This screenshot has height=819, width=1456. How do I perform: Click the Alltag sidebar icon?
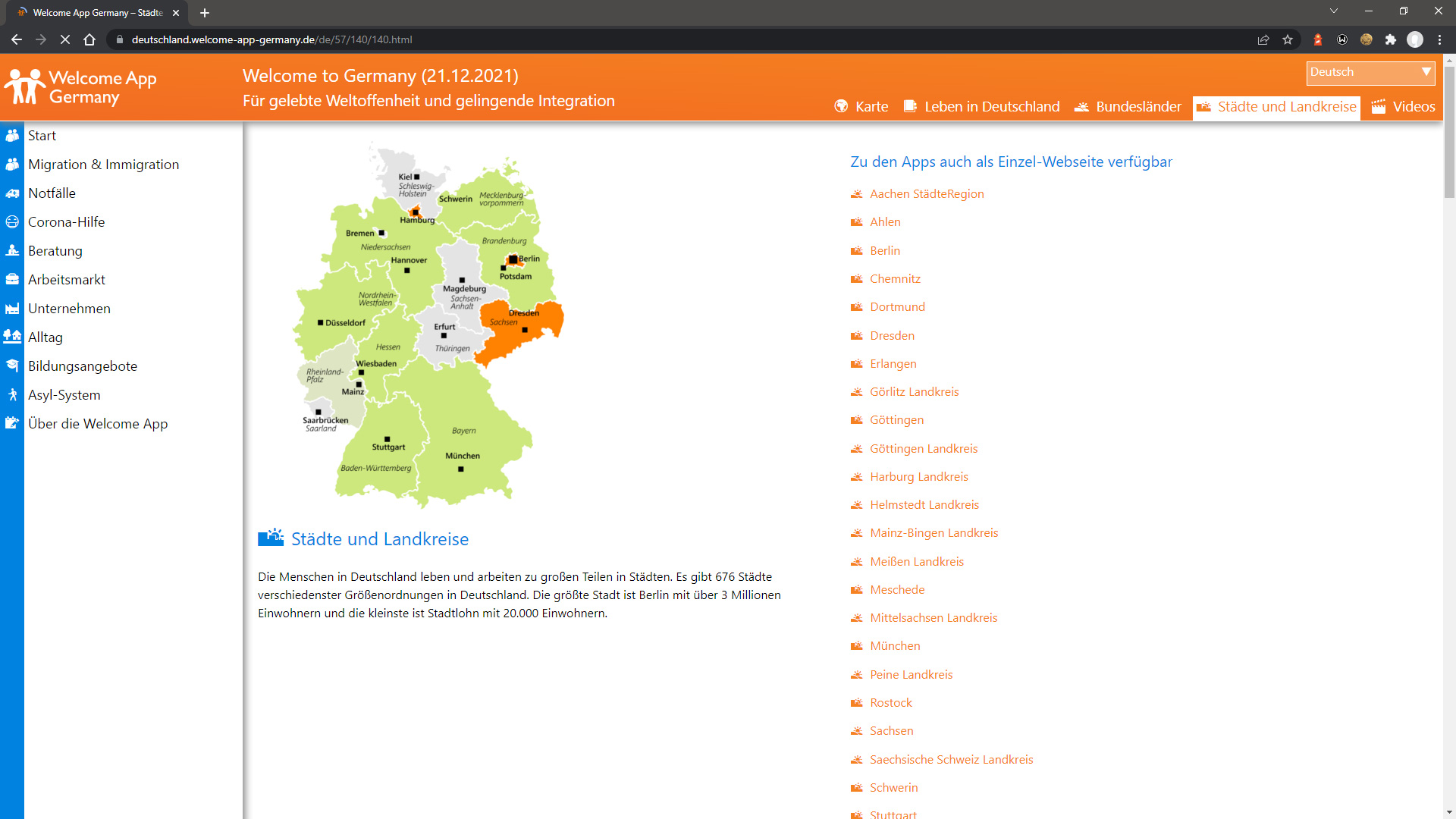pos(12,337)
